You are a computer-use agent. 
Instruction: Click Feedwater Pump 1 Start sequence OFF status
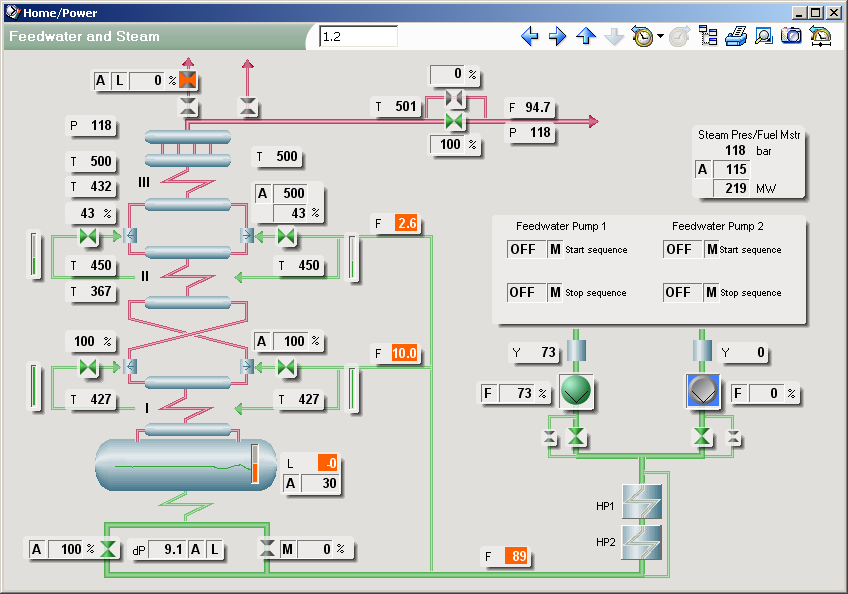pyautogui.click(x=526, y=249)
